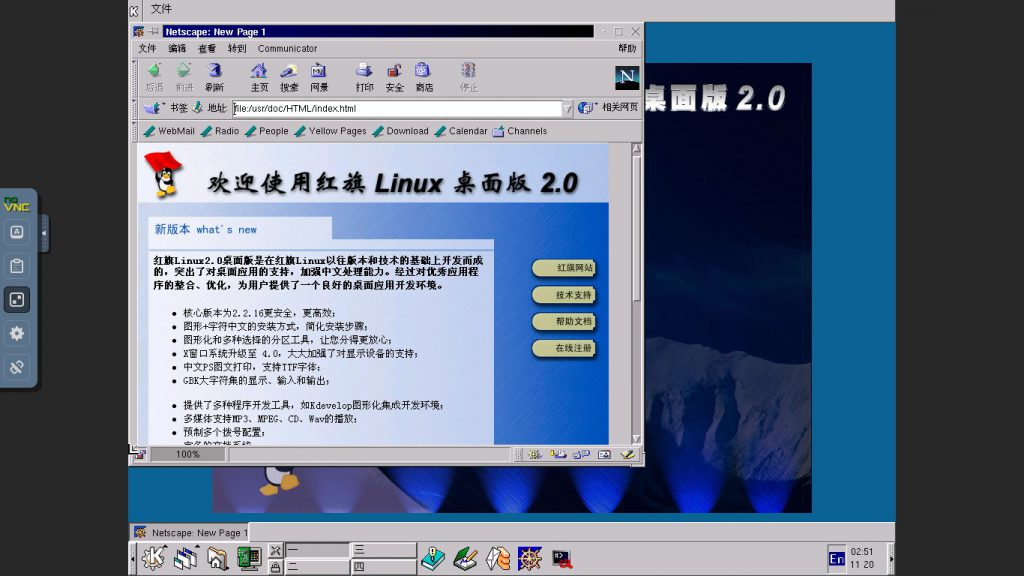Open the Calendar personal toolbar link
This screenshot has width=1024, height=576.
[461, 131]
